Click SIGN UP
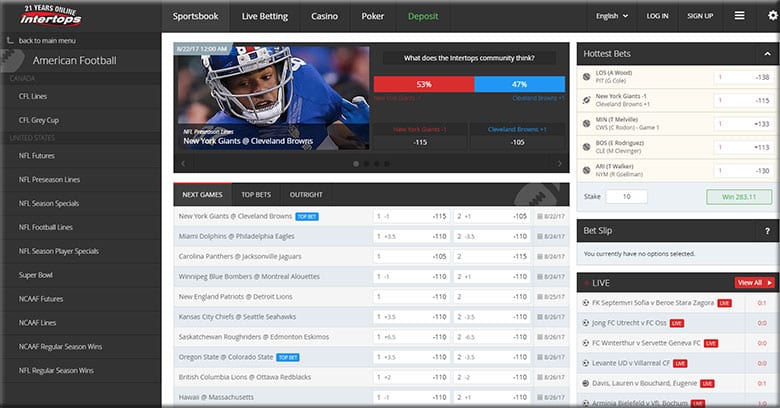This screenshot has width=780, height=408. pos(700,16)
